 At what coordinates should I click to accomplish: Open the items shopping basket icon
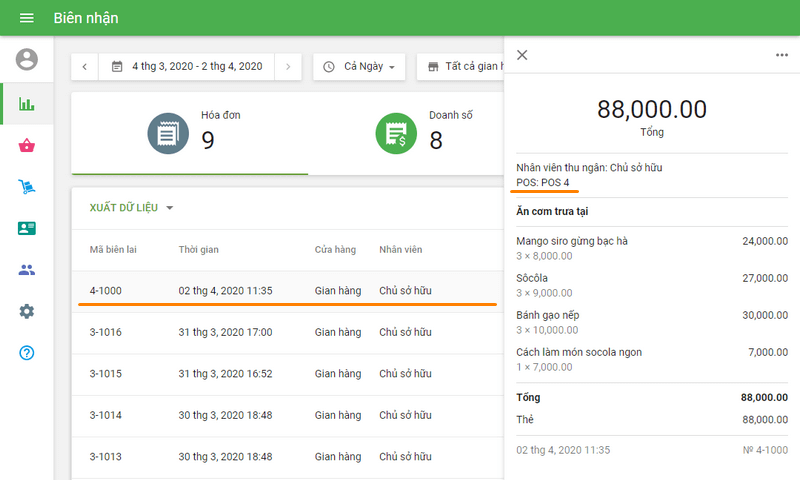click(27, 146)
